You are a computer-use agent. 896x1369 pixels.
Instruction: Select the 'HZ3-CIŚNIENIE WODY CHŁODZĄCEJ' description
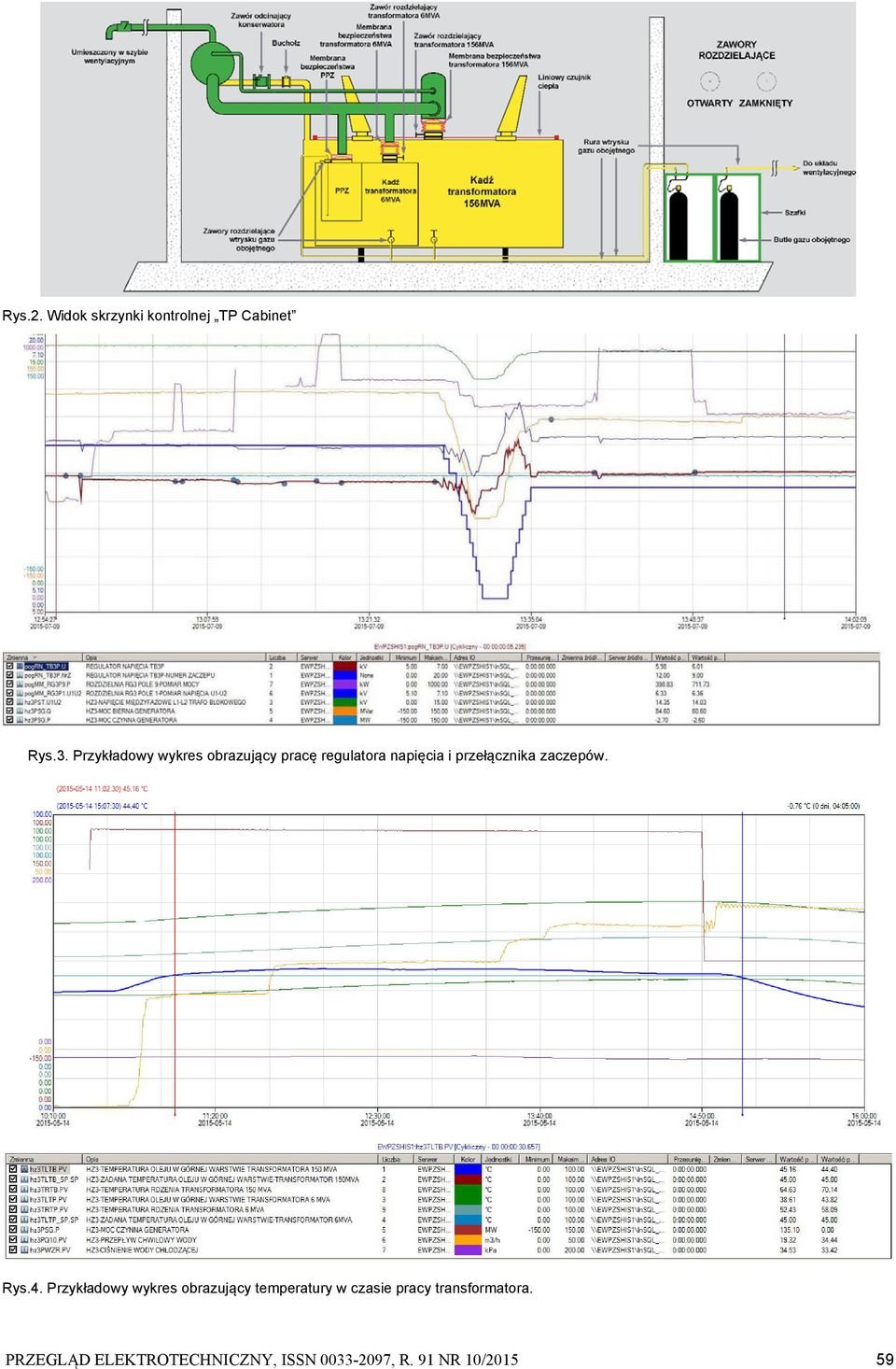tap(142, 1249)
